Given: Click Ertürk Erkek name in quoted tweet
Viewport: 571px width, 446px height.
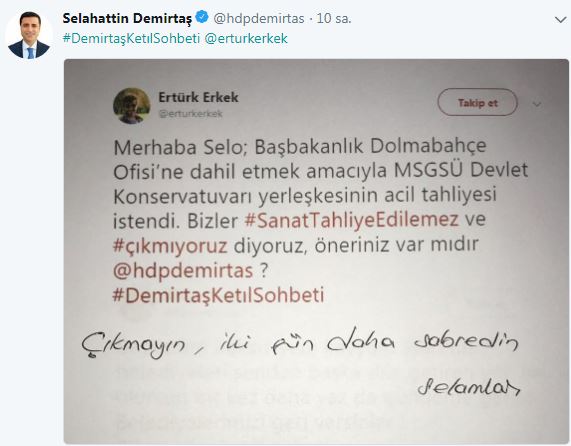Looking at the screenshot, I should tap(198, 97).
